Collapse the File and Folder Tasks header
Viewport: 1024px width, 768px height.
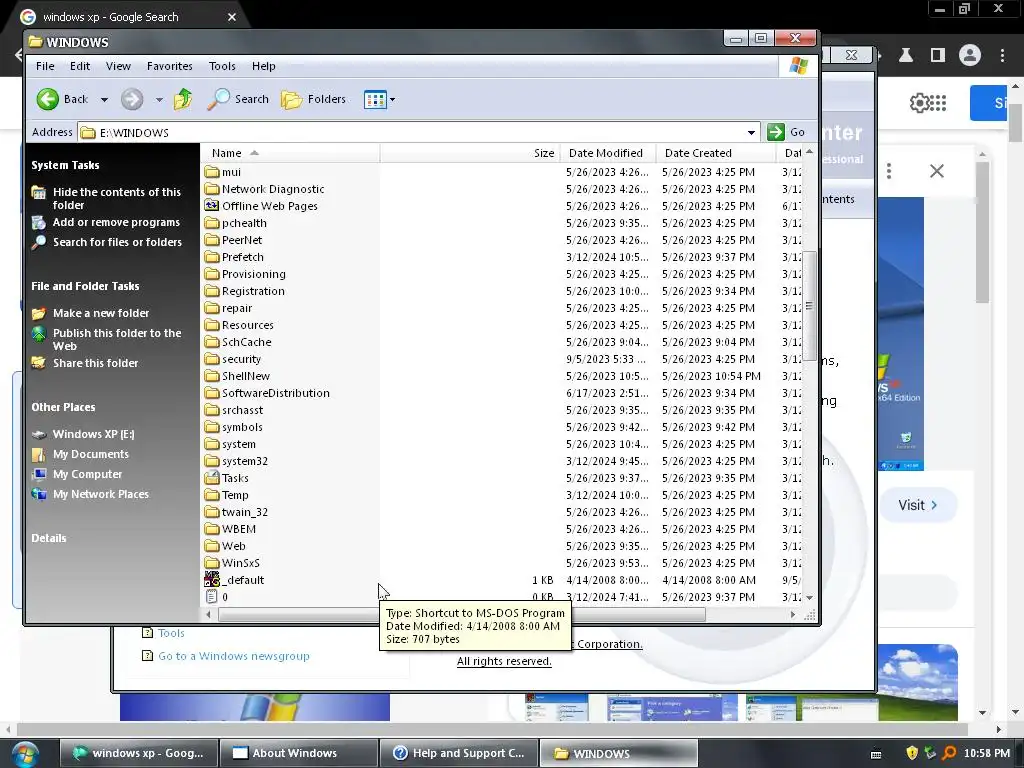pos(85,286)
